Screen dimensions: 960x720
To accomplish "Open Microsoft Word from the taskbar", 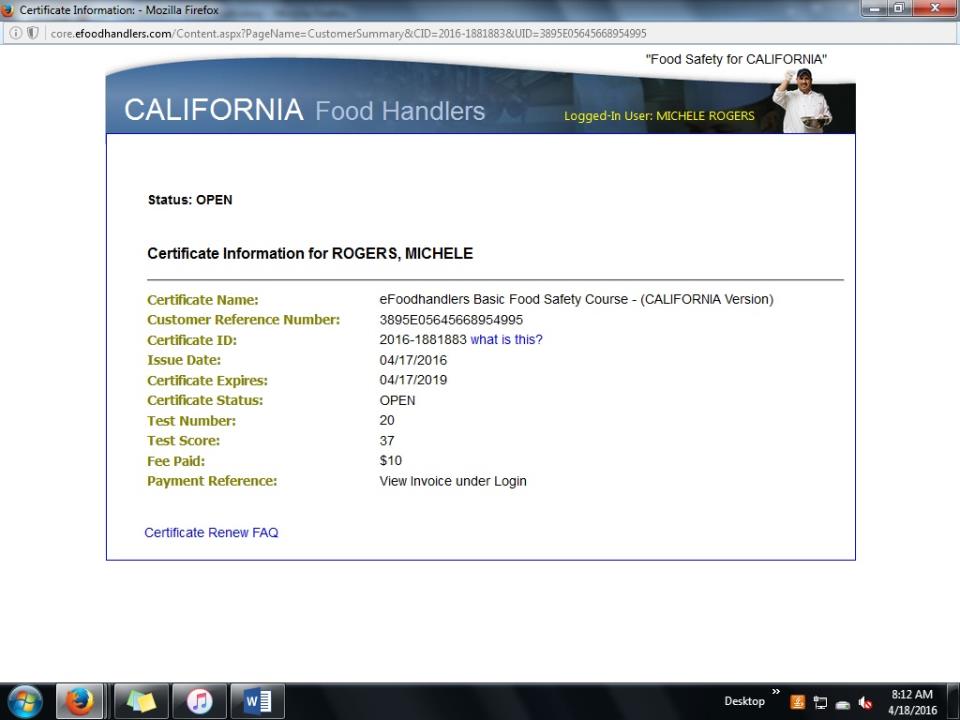I will [x=257, y=701].
